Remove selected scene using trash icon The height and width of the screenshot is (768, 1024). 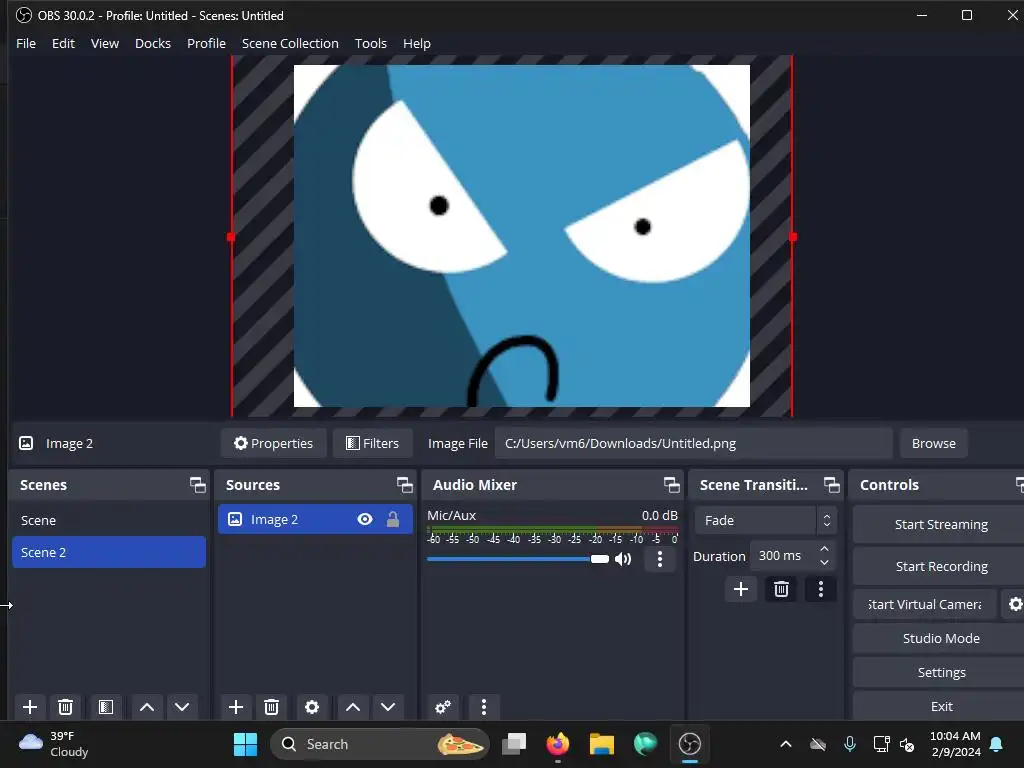click(x=65, y=707)
